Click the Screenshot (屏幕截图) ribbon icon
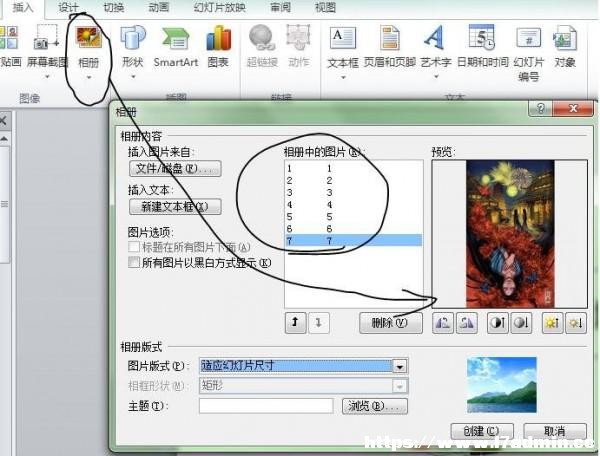 coord(46,38)
